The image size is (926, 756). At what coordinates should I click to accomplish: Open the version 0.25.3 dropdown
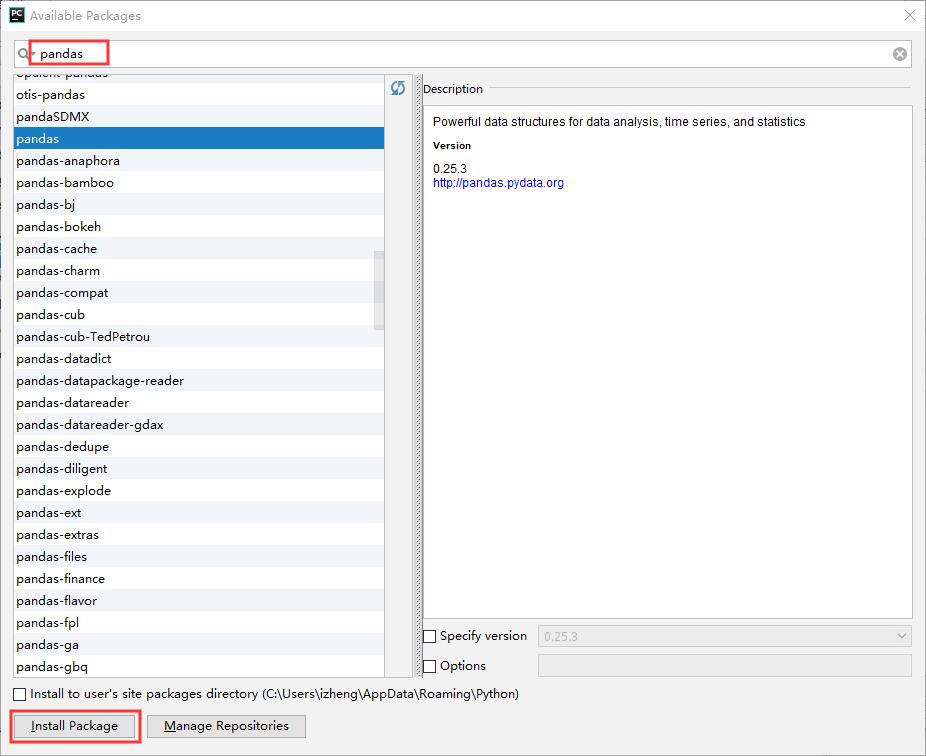point(725,636)
